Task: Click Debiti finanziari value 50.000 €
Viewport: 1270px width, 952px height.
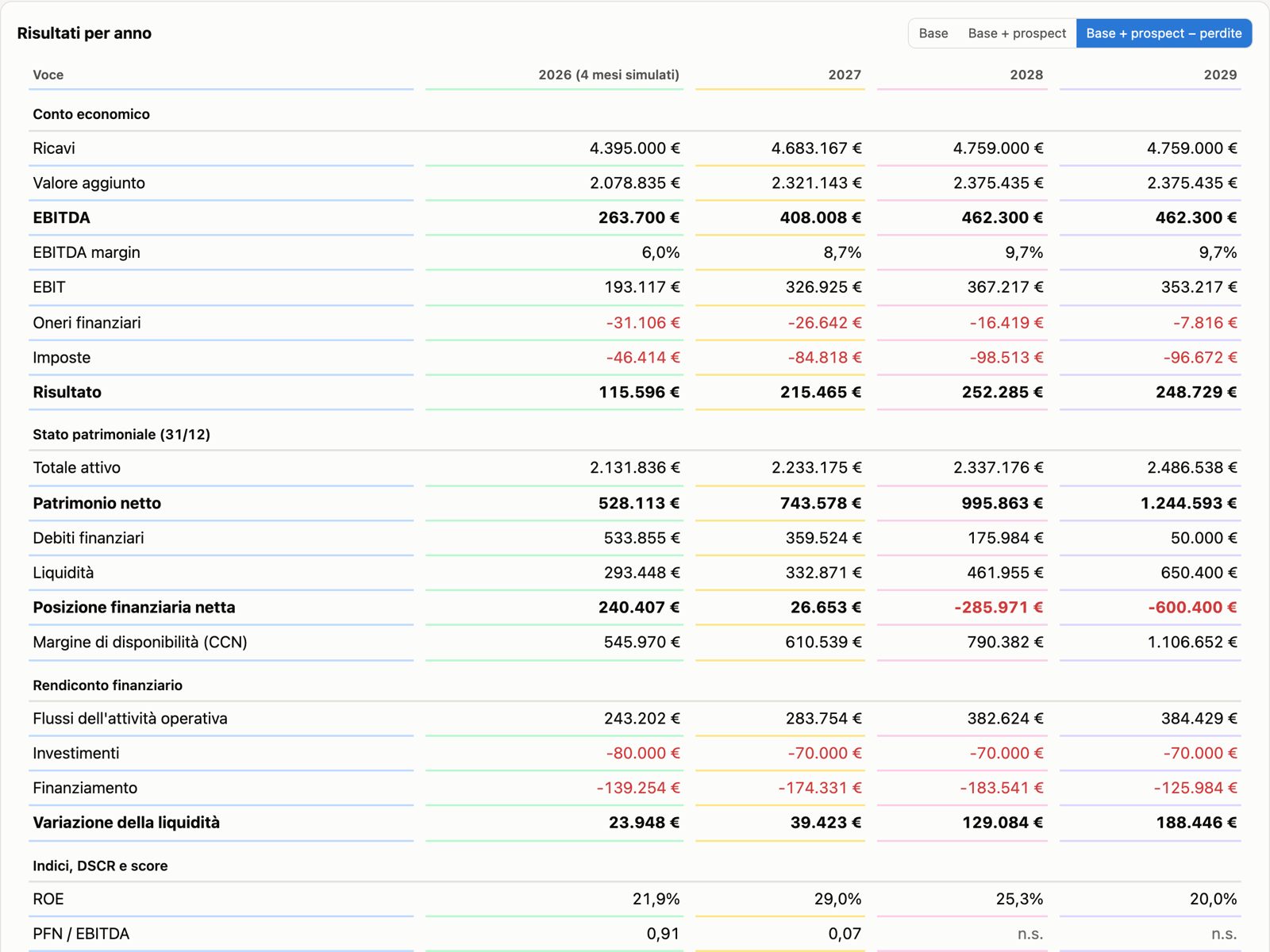Action: [x=1204, y=538]
